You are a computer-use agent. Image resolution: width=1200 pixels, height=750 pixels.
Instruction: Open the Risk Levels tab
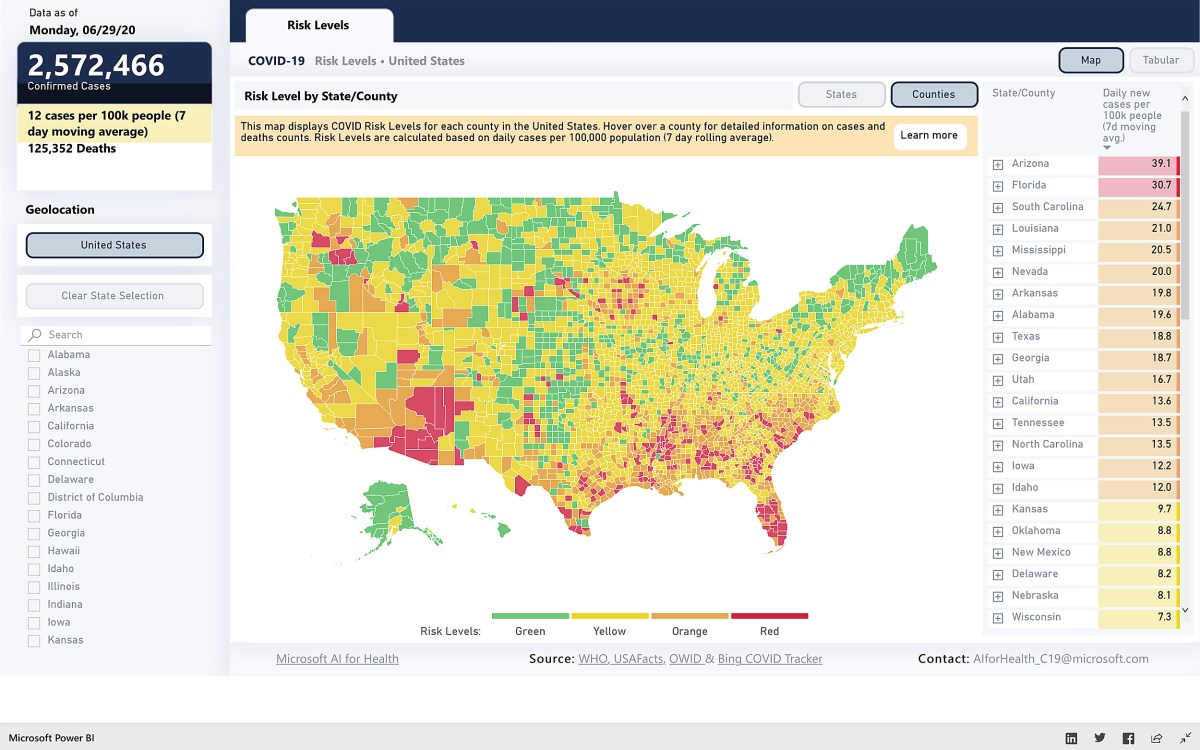click(x=318, y=25)
